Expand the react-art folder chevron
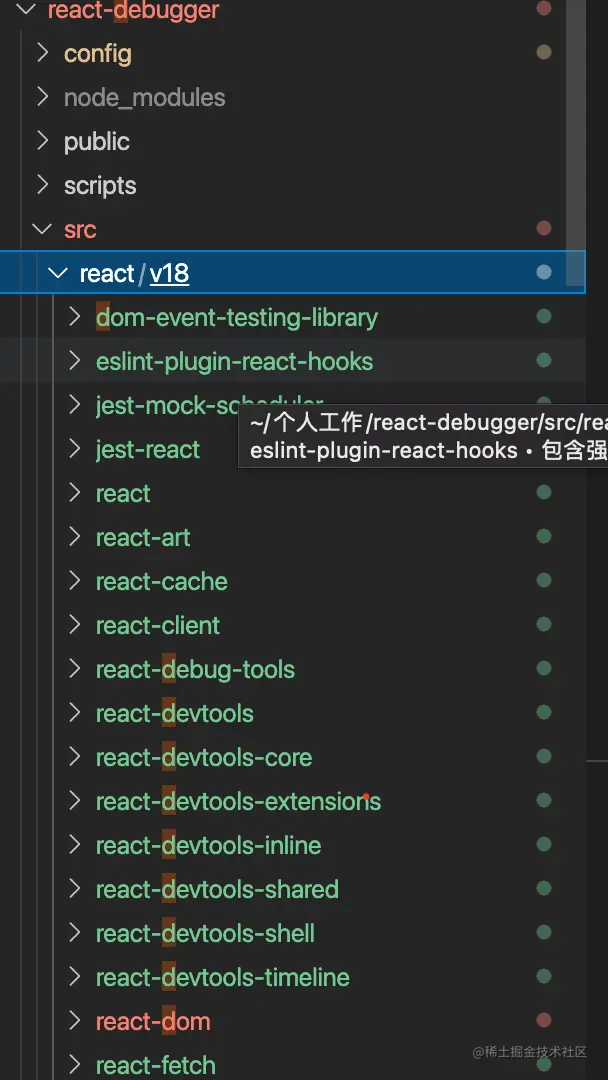The height and width of the screenshot is (1080, 608). [x=74, y=537]
